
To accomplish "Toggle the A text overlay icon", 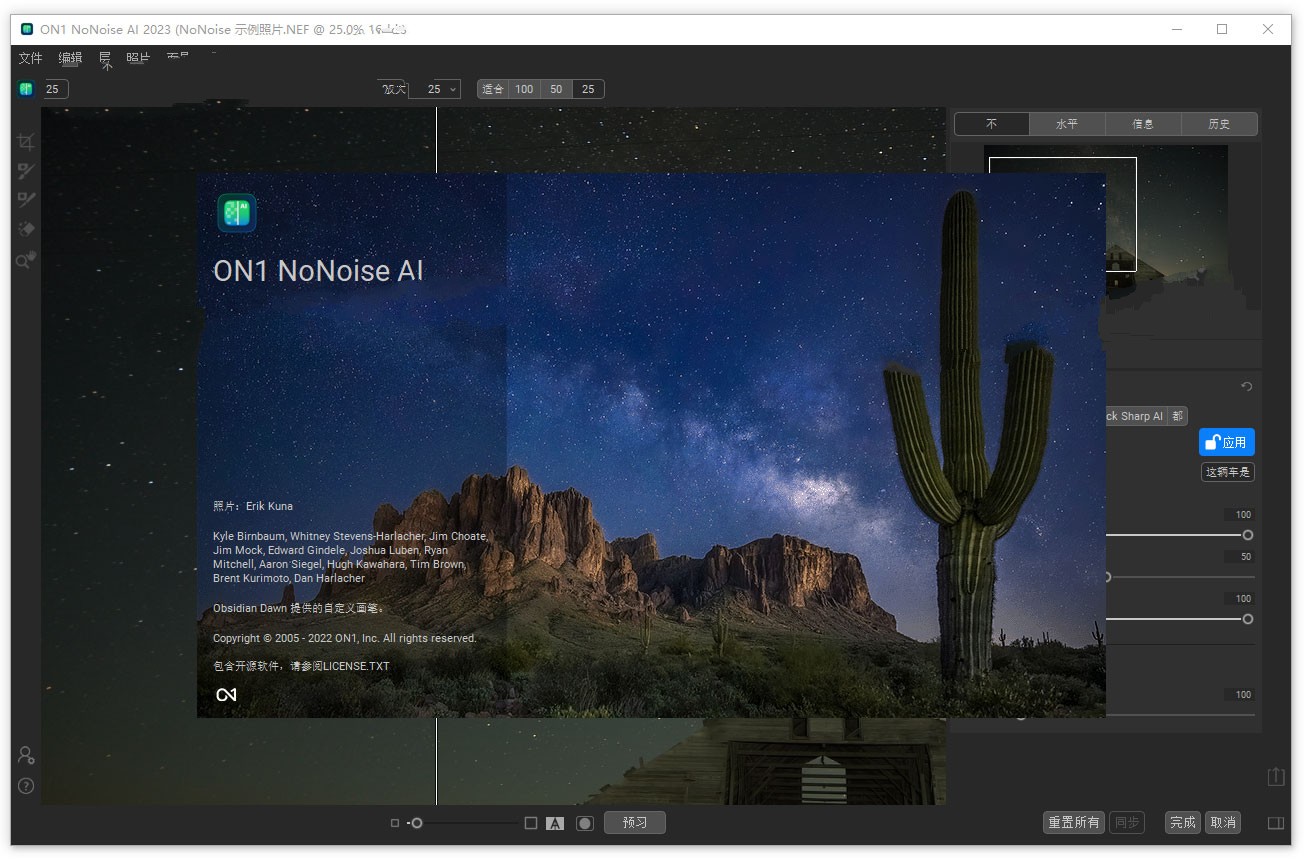I will coord(555,823).
